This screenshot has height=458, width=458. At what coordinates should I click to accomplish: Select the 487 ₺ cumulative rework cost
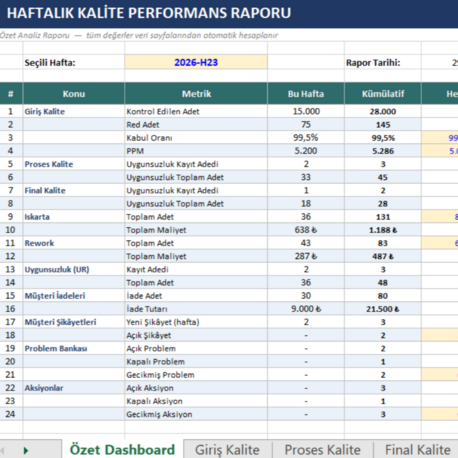(x=383, y=256)
